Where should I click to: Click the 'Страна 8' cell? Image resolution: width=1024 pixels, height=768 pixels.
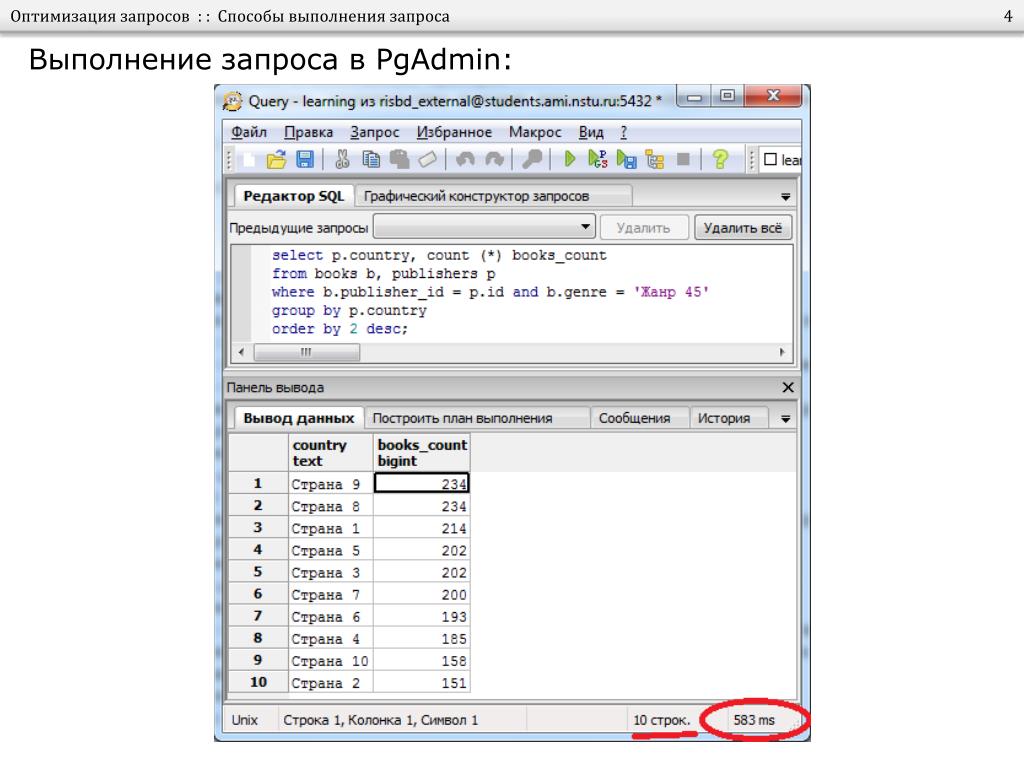point(331,506)
